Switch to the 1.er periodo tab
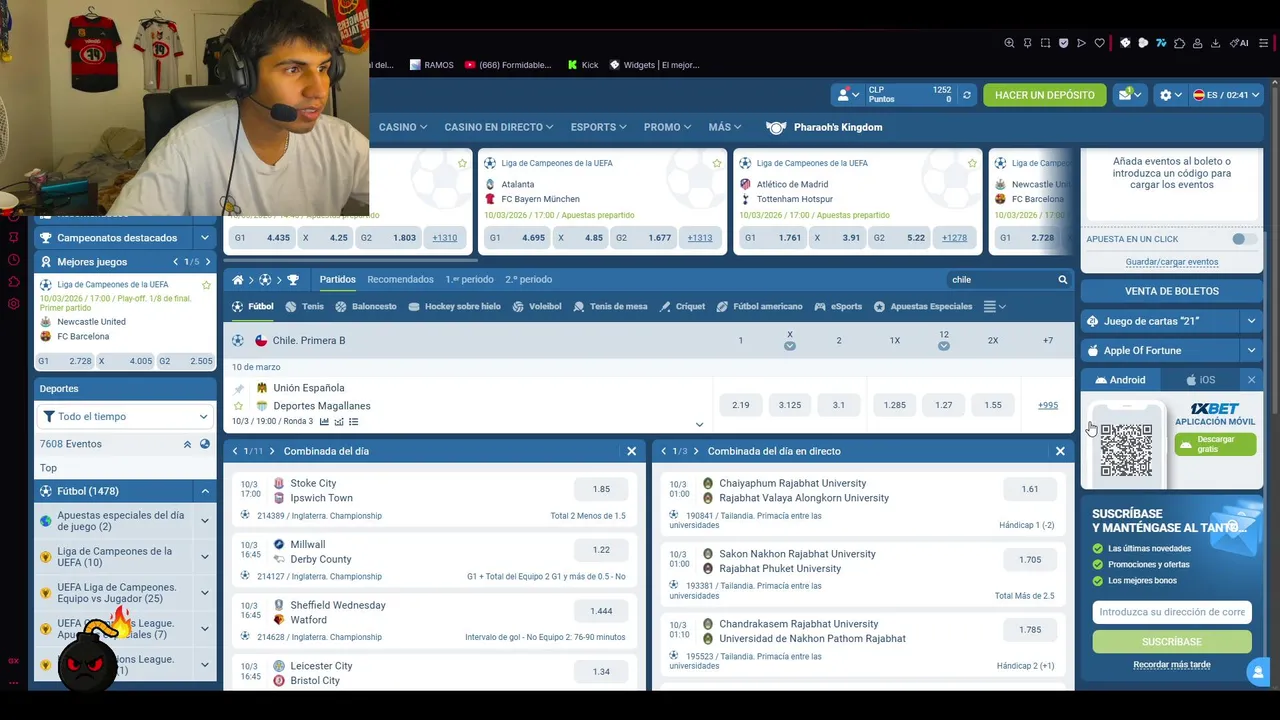Screen dimensions: 1280x720 469,280
